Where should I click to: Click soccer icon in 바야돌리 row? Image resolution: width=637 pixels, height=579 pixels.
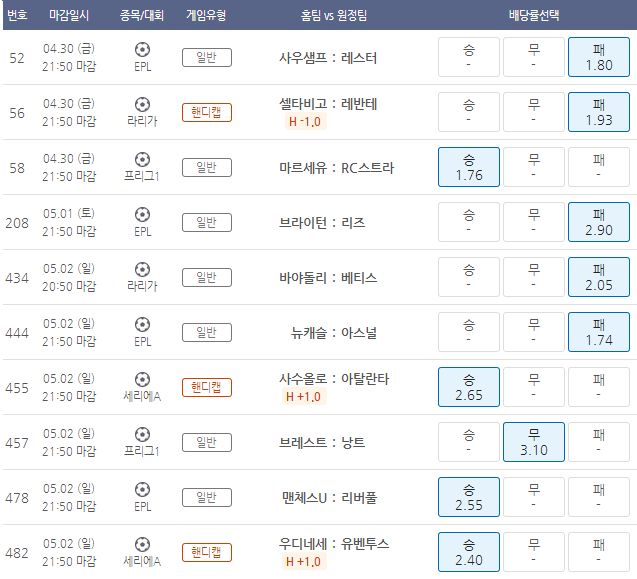(x=142, y=270)
